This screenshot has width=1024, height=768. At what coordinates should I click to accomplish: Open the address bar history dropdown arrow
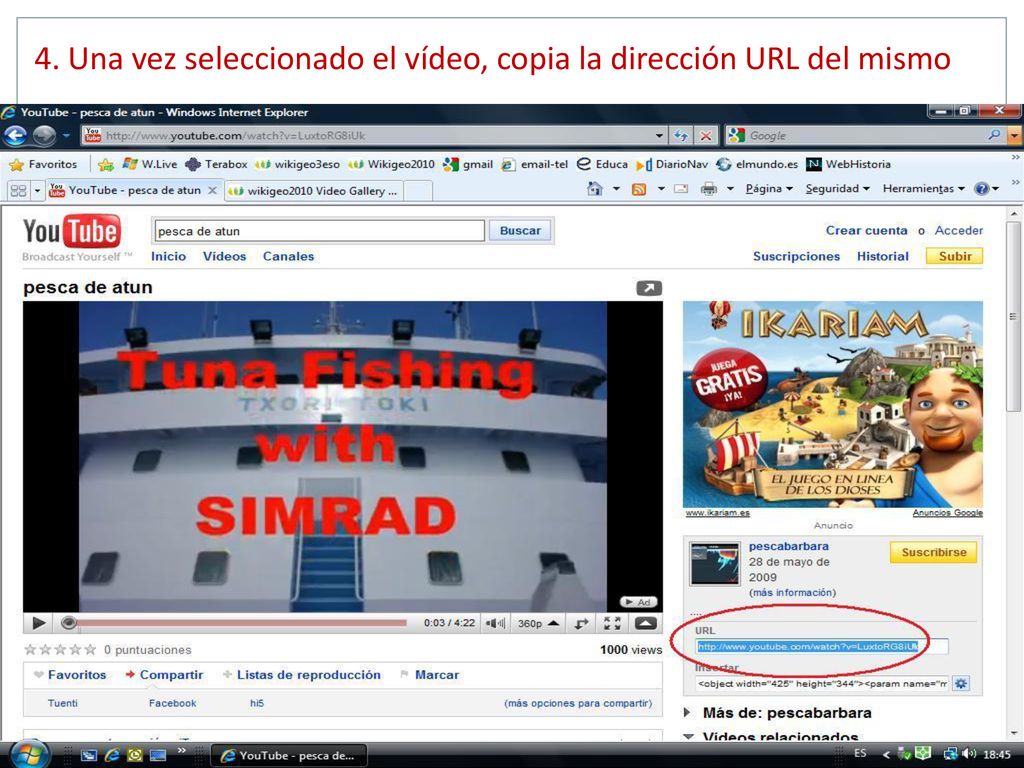659,136
